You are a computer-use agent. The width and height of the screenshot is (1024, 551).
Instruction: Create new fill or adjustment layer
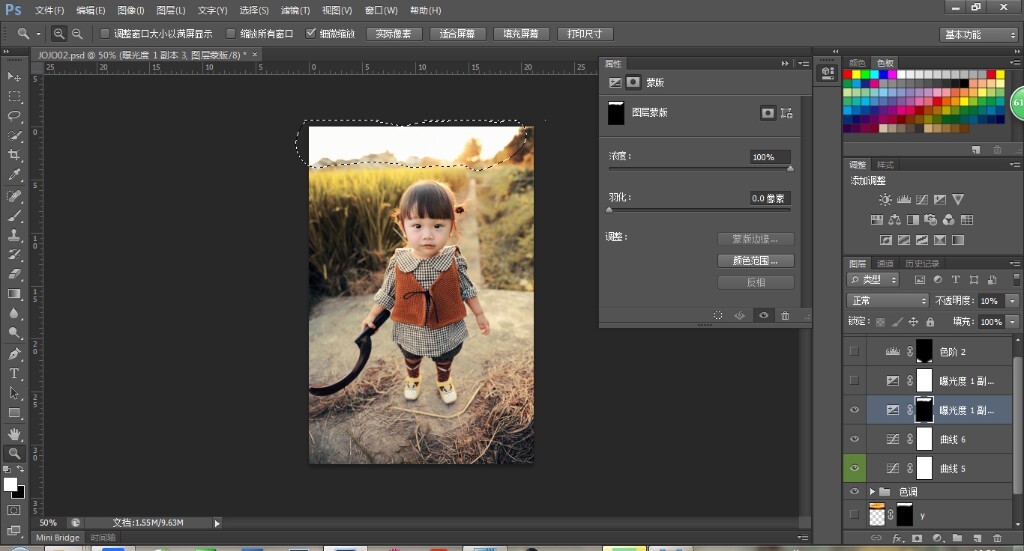[x=938, y=538]
